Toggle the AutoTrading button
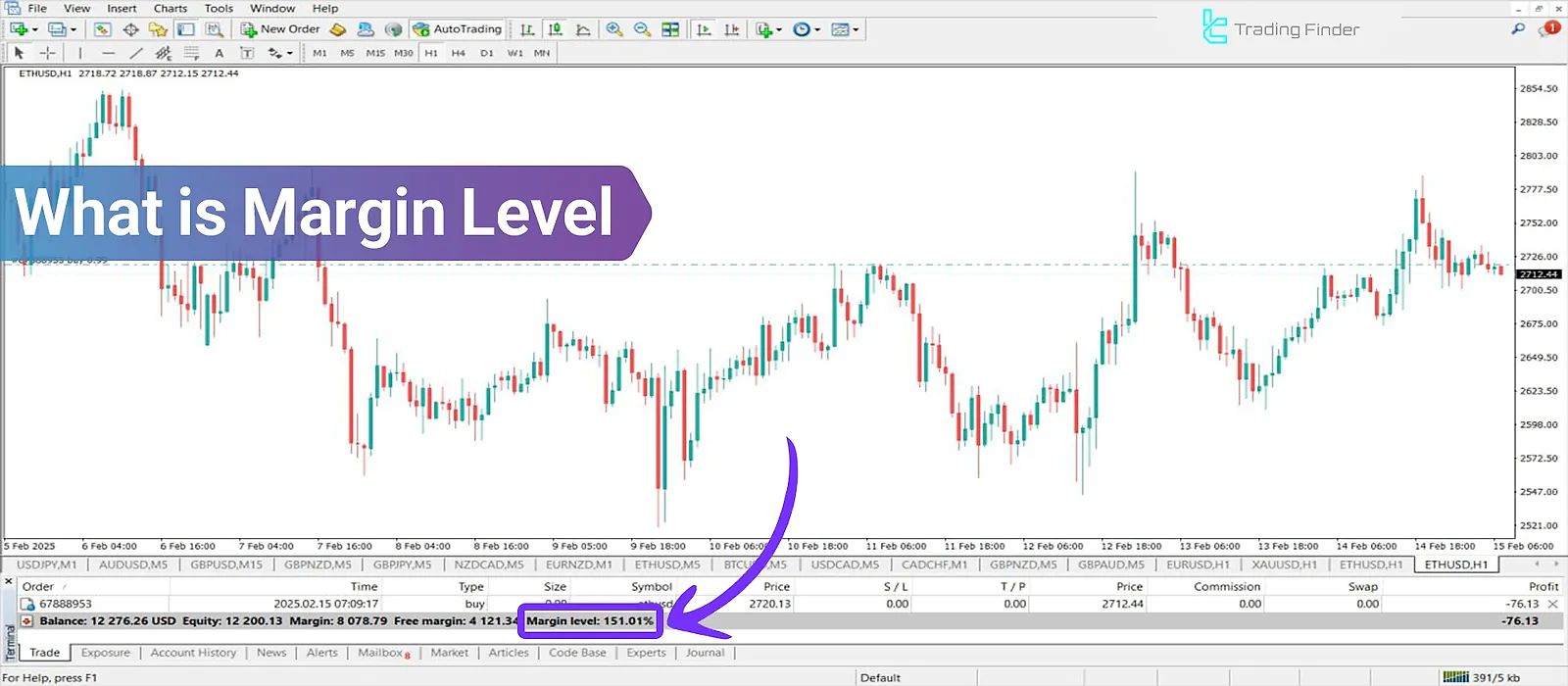Viewport: 1568px width, 686px height. (x=458, y=29)
